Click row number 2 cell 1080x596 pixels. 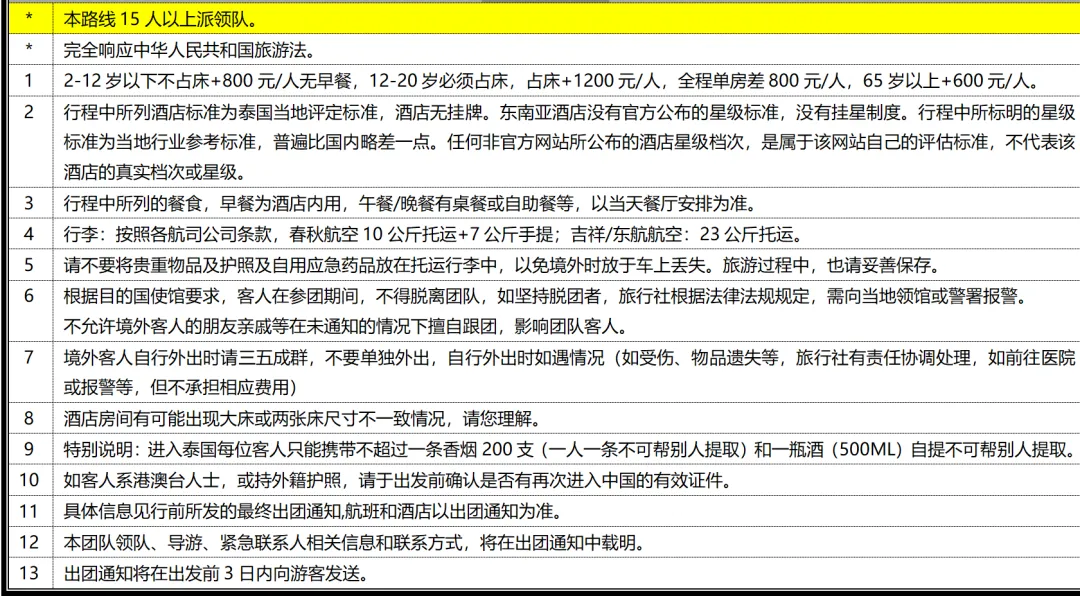[30, 141]
